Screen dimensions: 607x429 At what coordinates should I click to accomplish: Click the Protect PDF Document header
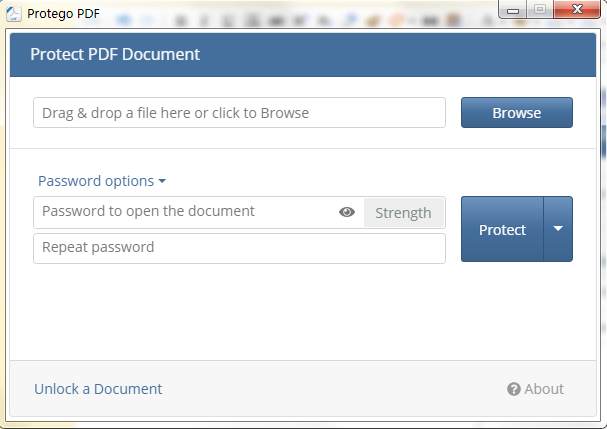(115, 54)
